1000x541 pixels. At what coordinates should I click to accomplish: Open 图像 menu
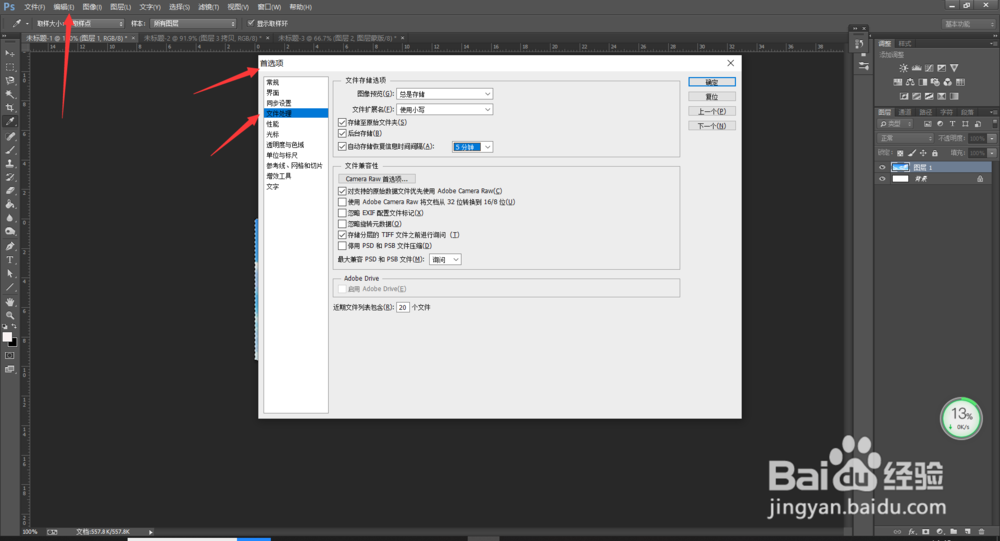[92, 7]
